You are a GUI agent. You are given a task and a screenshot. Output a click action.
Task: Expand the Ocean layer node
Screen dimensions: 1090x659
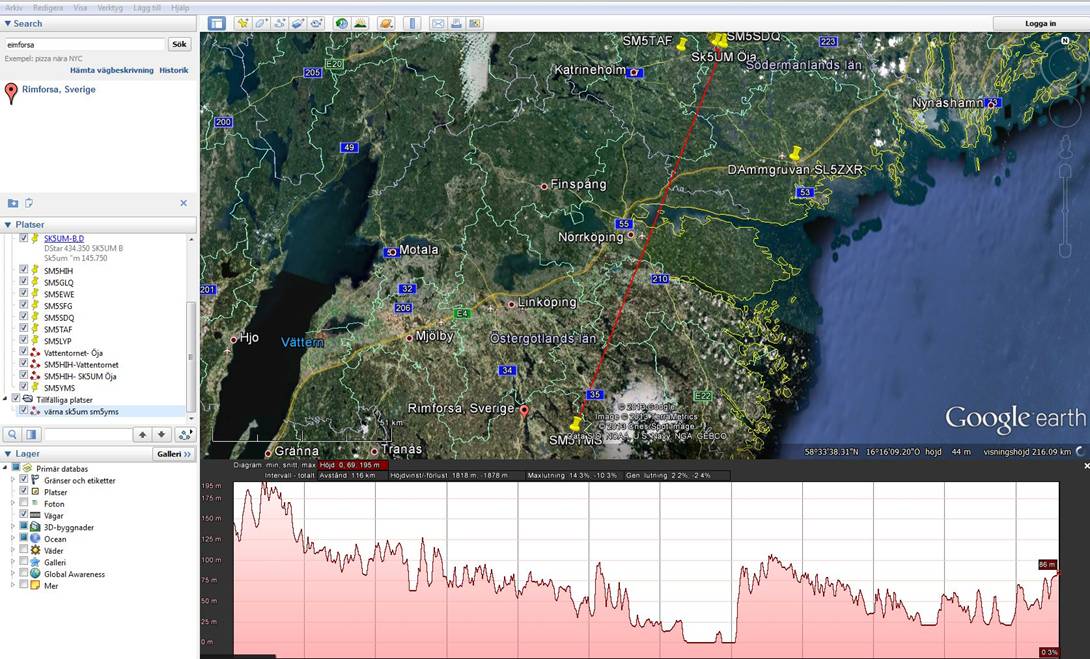pyautogui.click(x=13, y=538)
